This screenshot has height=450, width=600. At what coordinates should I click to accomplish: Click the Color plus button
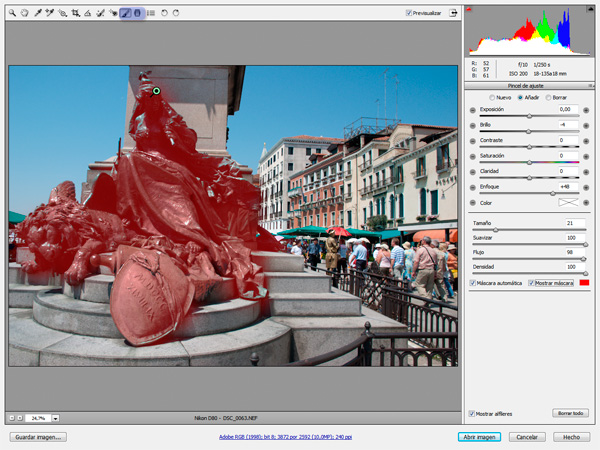point(586,203)
